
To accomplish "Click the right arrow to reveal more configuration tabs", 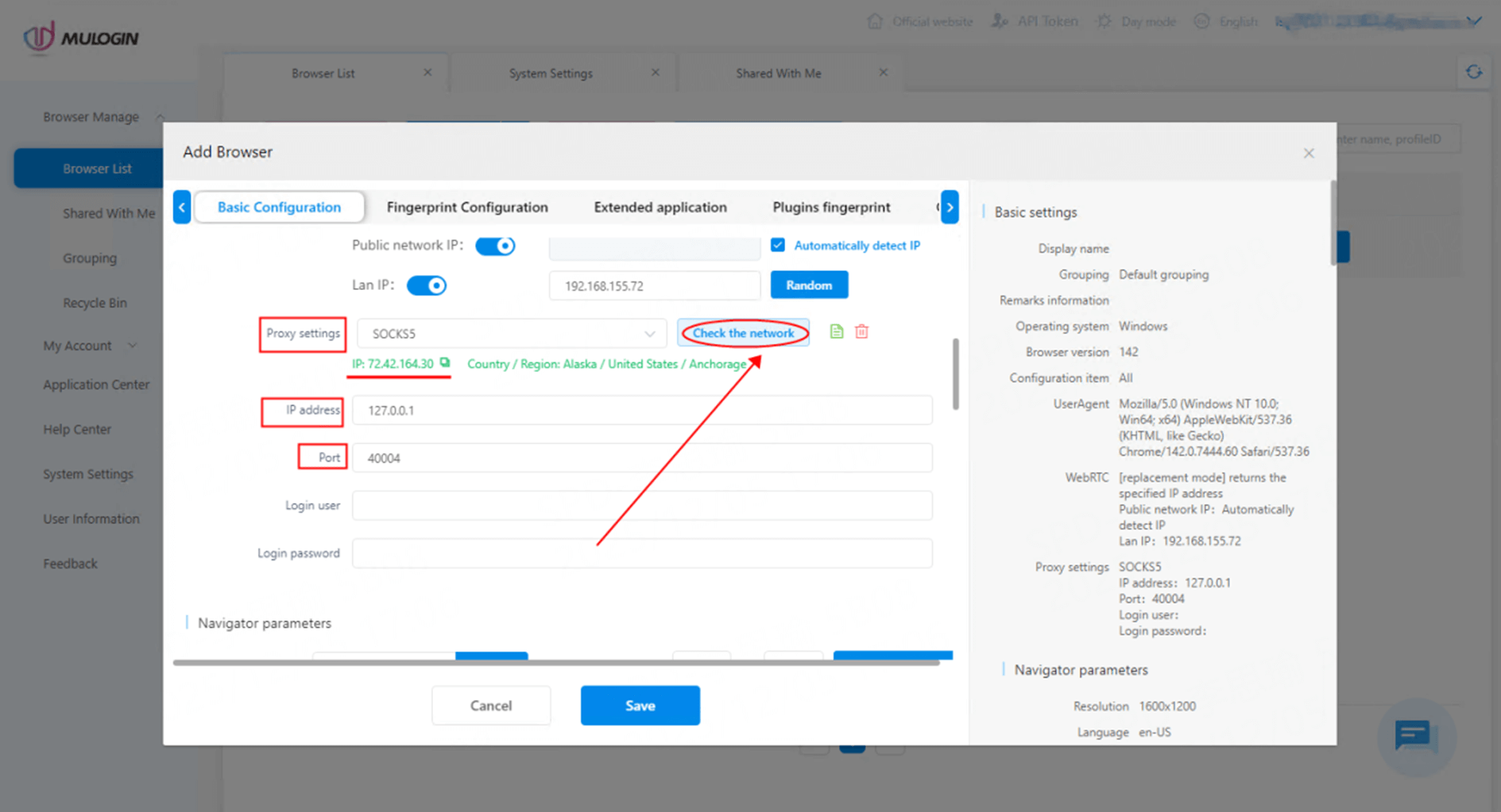I will (x=950, y=207).
